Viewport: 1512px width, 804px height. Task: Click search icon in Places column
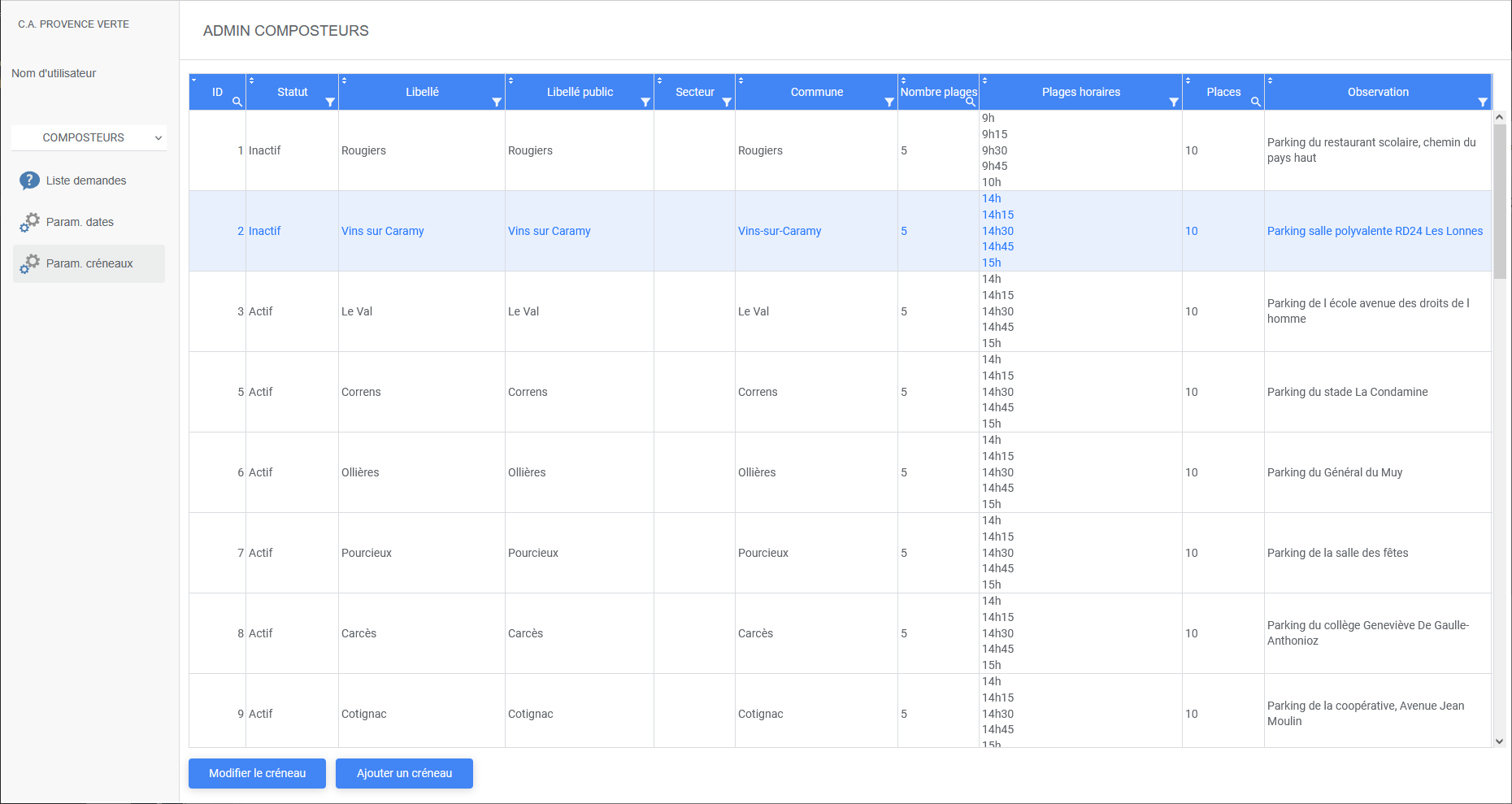click(x=1256, y=102)
